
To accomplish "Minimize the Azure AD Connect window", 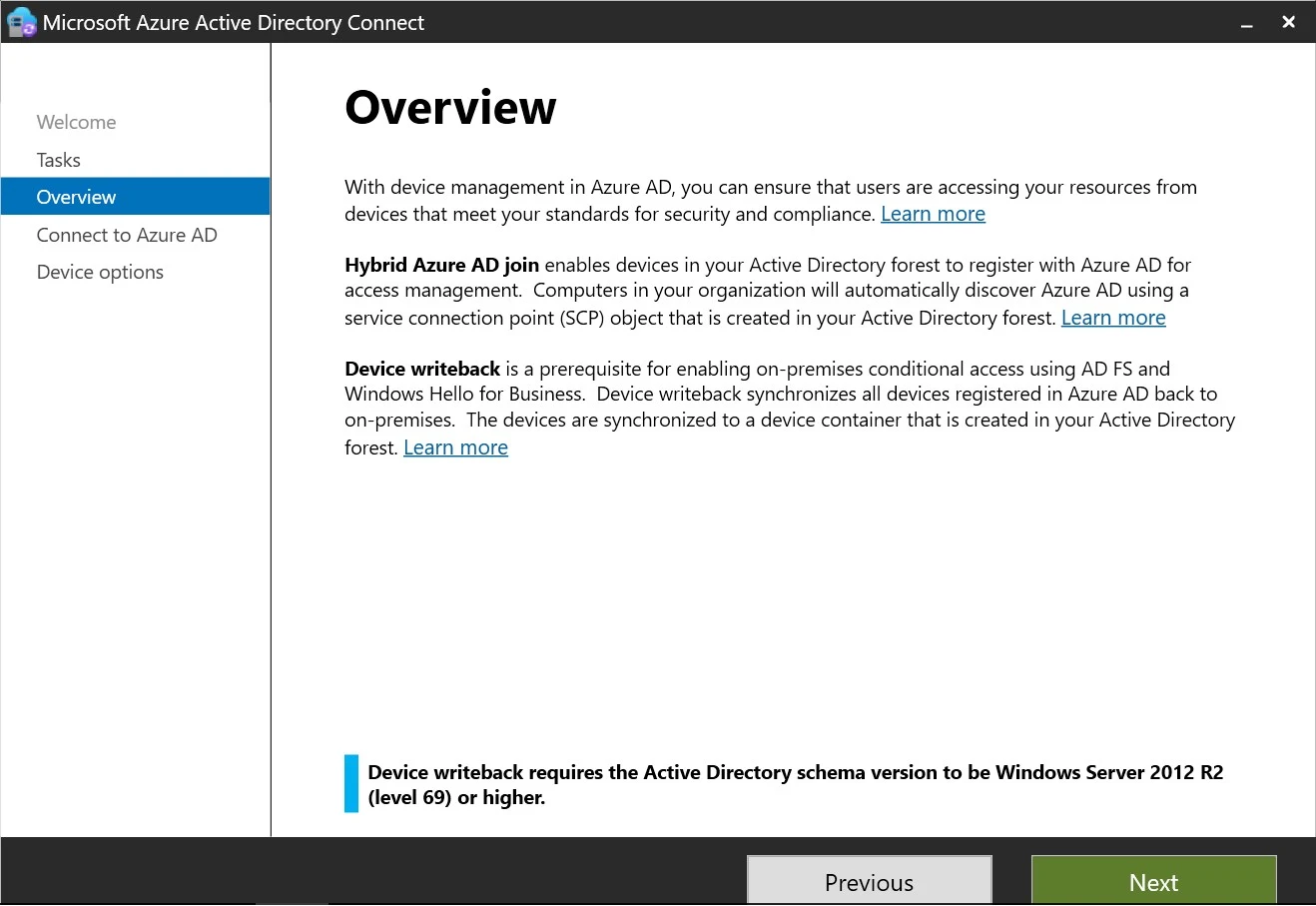I will 1246,23.
